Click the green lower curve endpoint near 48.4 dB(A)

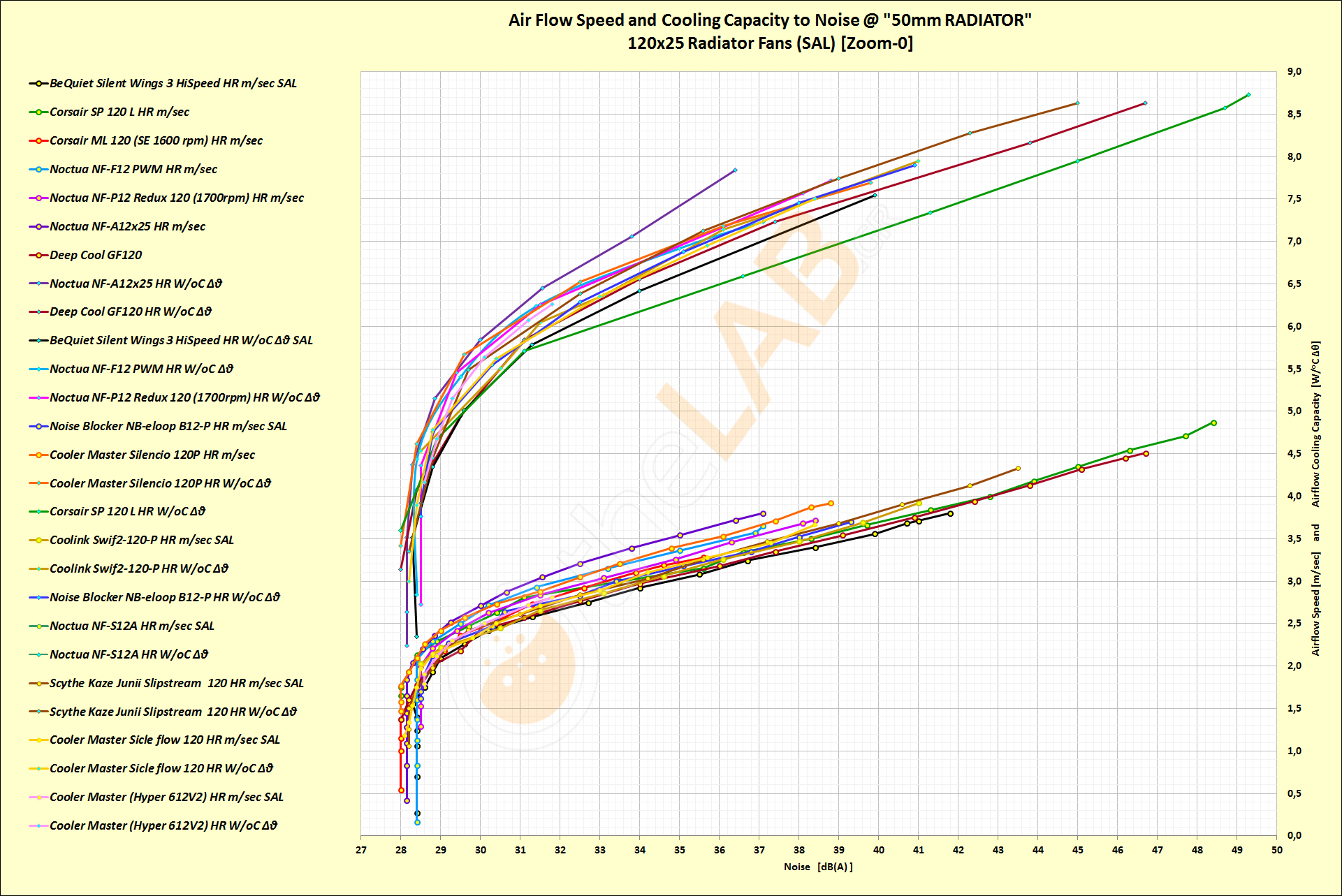[1213, 423]
